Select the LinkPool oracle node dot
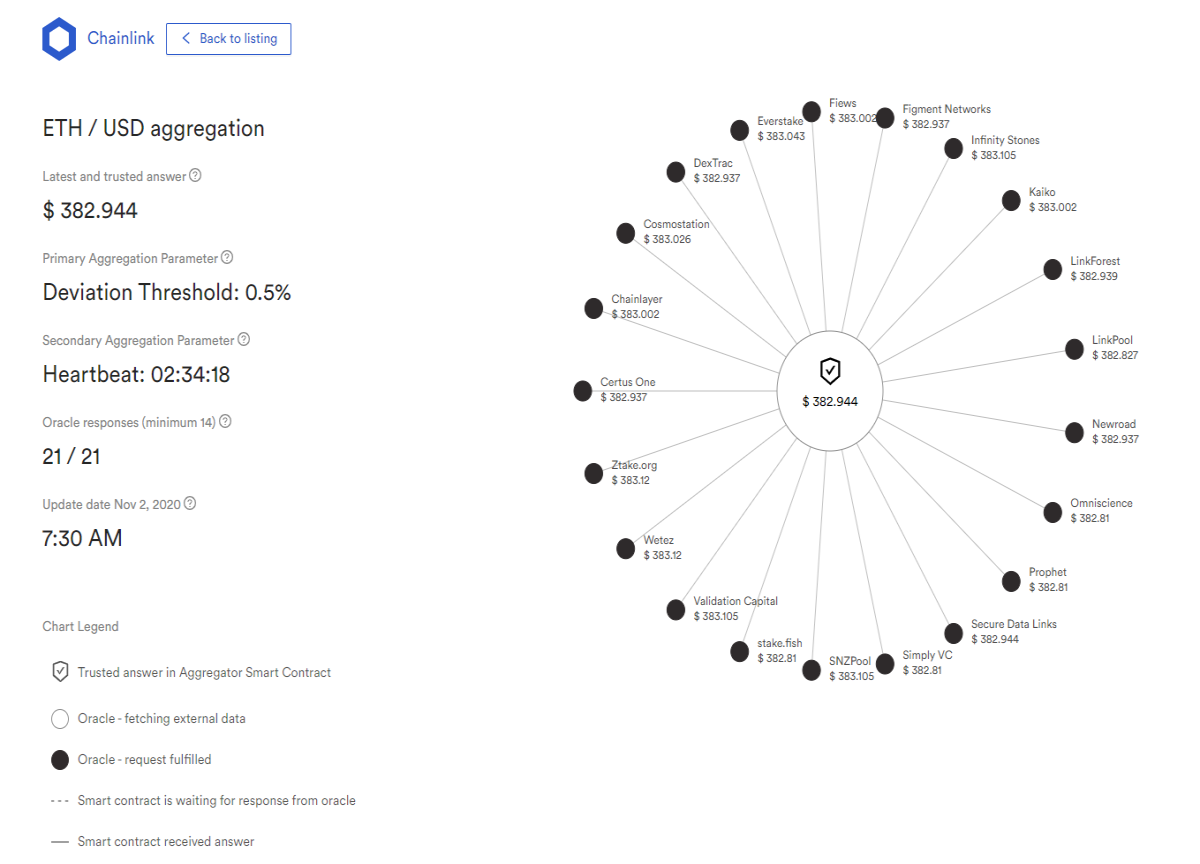Image resolution: width=1200 pixels, height=864 pixels. coord(1074,349)
